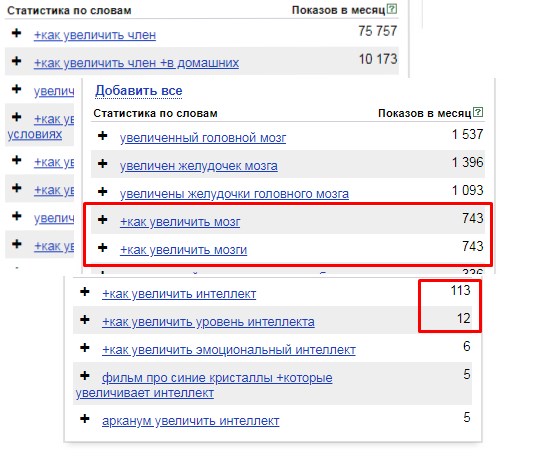This screenshot has width=535, height=462.
Task: Add '+как увеличить уровень интеллекта' via plus icon
Action: click(85, 320)
